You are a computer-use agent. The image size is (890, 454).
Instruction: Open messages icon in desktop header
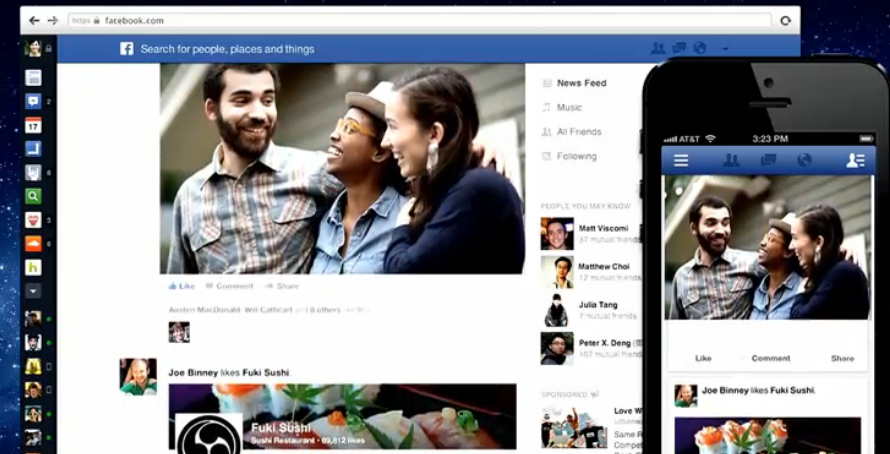[679, 48]
